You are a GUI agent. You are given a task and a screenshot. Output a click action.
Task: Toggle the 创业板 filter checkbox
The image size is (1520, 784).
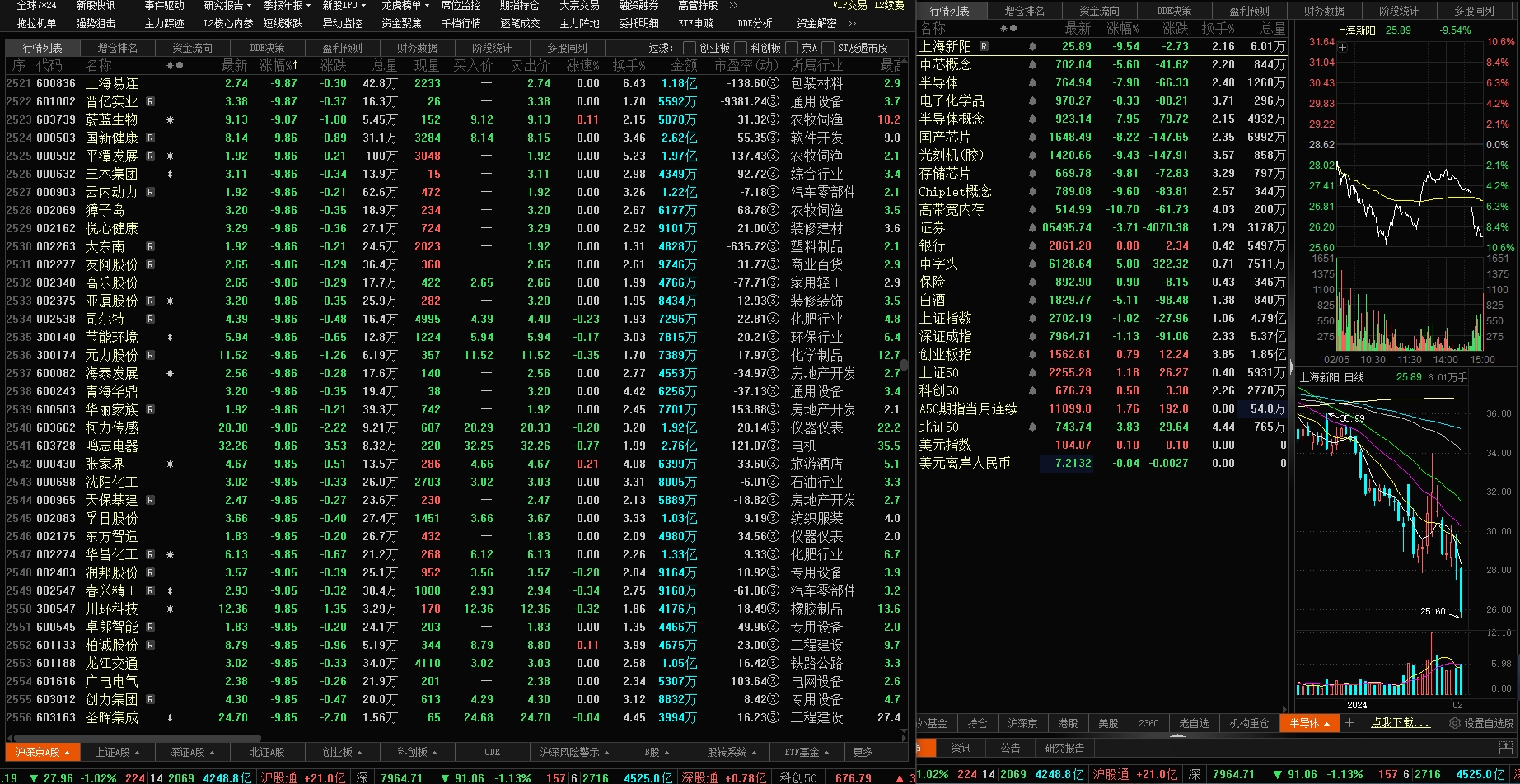[x=689, y=48]
